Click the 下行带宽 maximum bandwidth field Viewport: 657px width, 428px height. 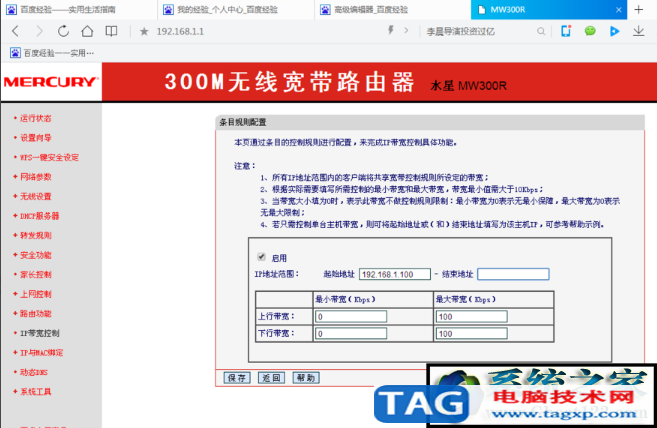471,334
